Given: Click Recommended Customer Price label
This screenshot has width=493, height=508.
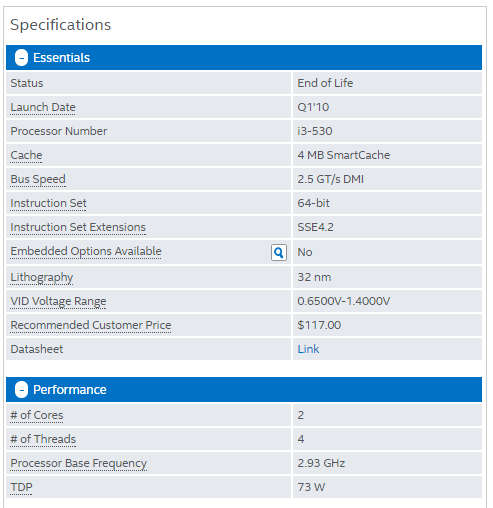Looking at the screenshot, I should tap(91, 325).
